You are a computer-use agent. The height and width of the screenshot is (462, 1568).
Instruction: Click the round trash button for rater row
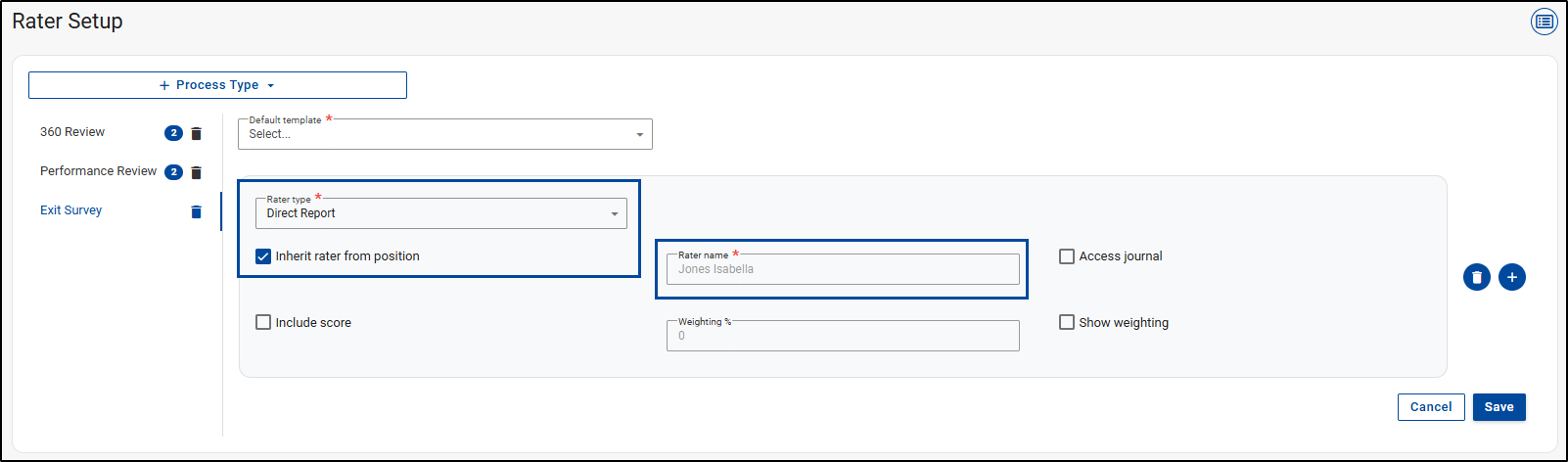pyautogui.click(x=1476, y=277)
